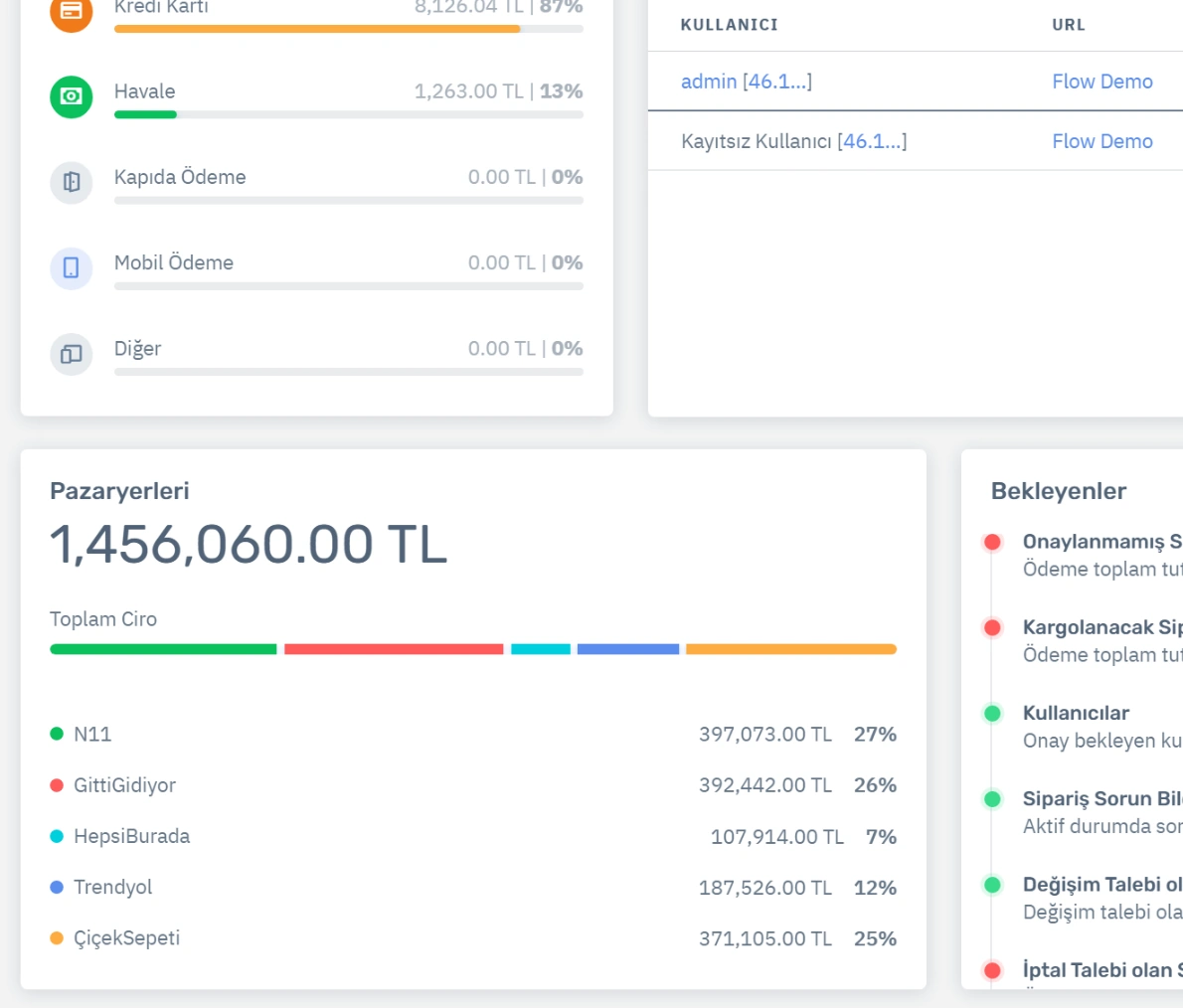Click the green Havale money icon

71,96
